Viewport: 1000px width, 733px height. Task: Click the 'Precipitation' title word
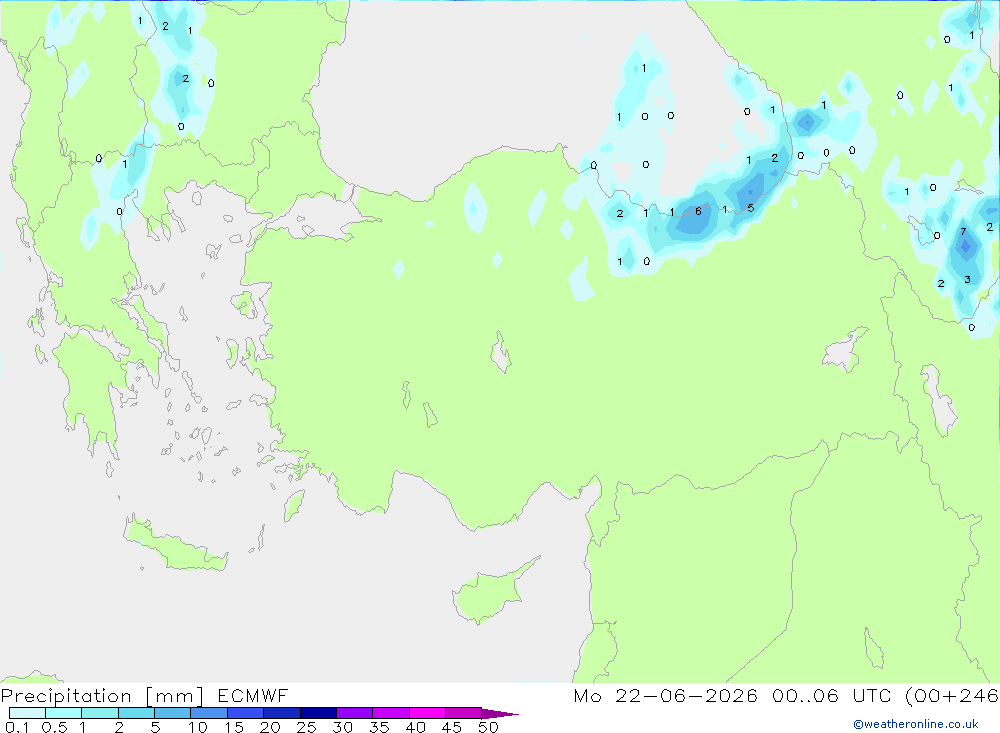tap(66, 696)
